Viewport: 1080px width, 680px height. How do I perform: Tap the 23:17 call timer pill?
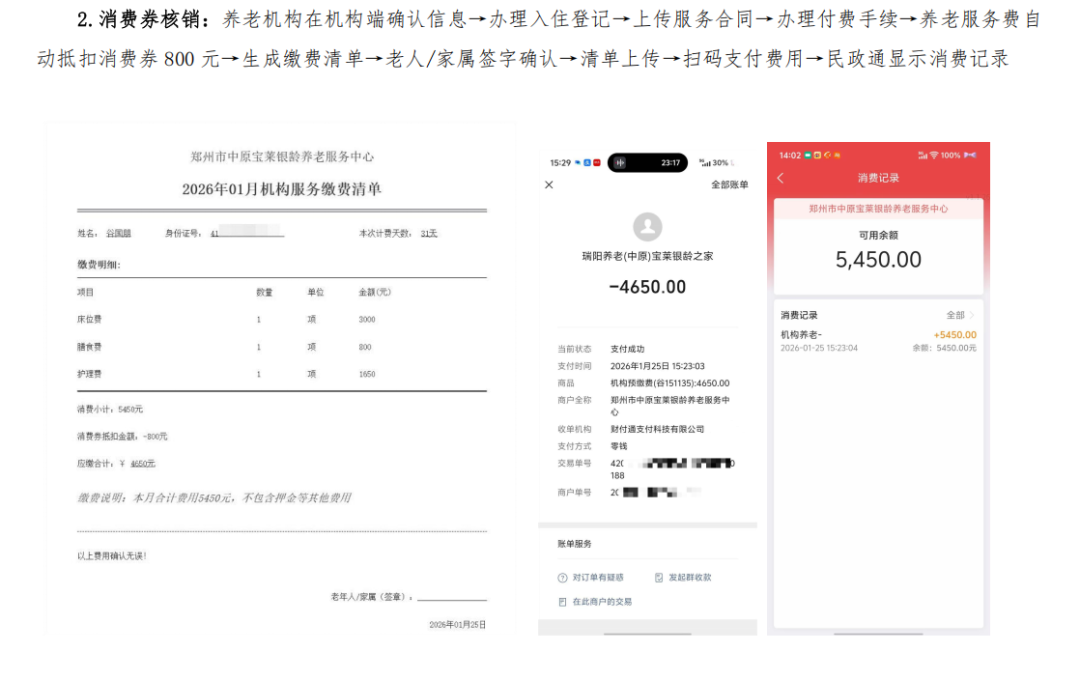(647, 163)
